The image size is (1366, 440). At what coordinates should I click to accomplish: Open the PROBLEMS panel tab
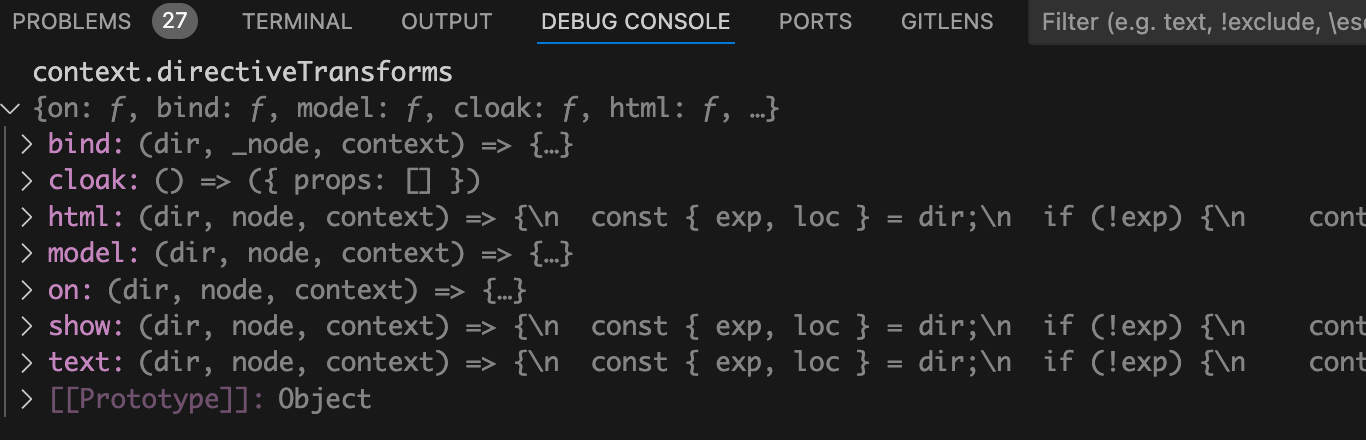71,21
